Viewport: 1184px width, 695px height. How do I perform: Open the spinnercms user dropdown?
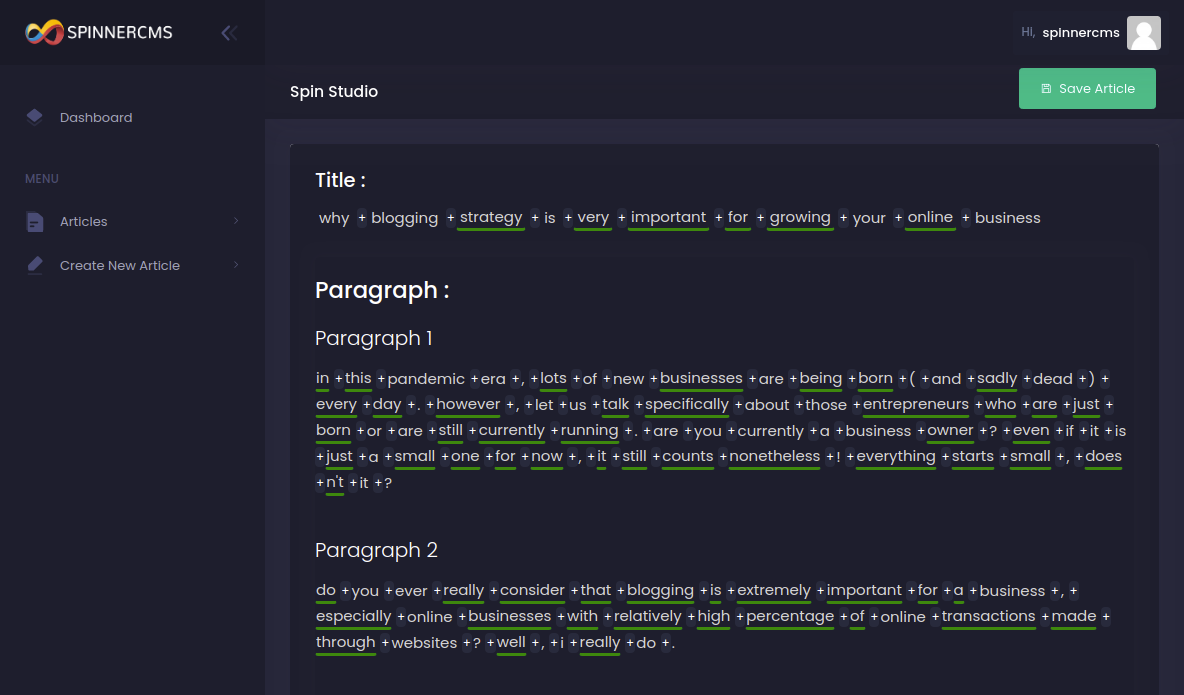tap(1080, 33)
